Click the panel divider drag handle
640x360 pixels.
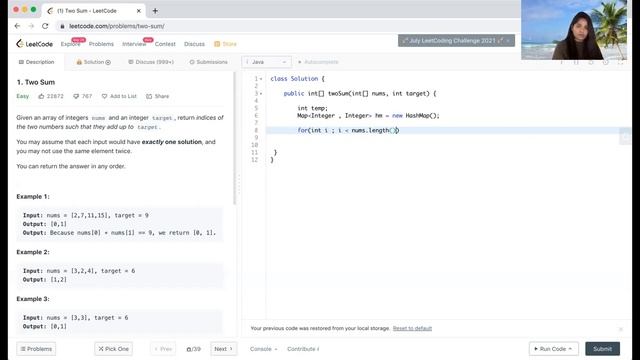[x=239, y=184]
